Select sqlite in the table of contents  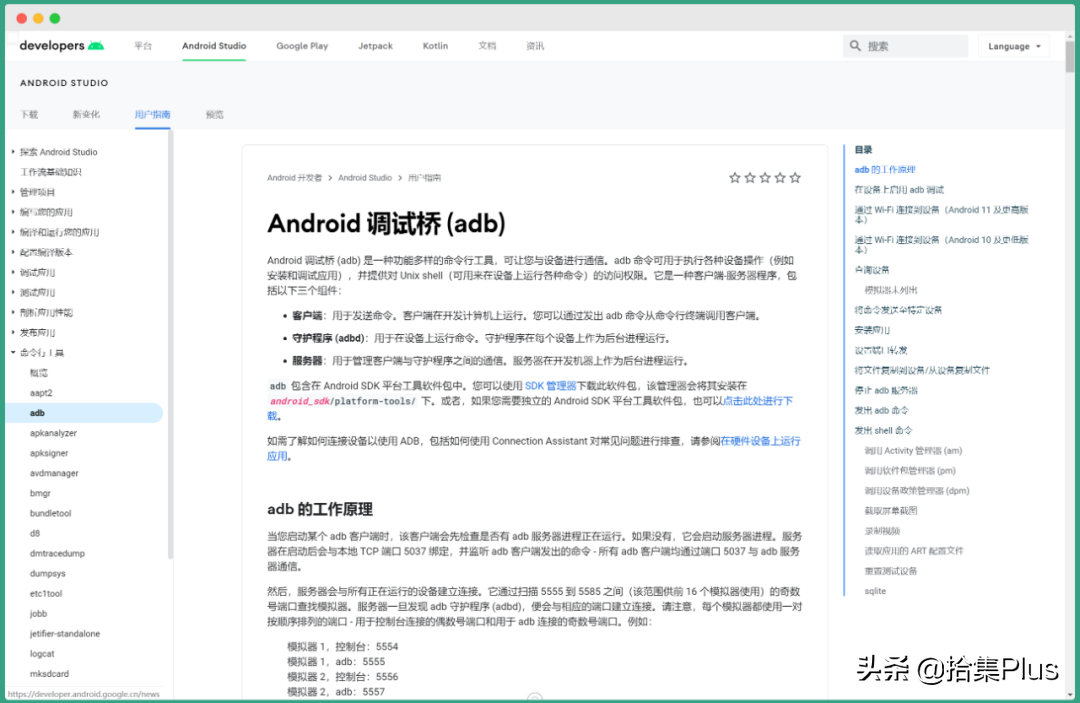874,591
